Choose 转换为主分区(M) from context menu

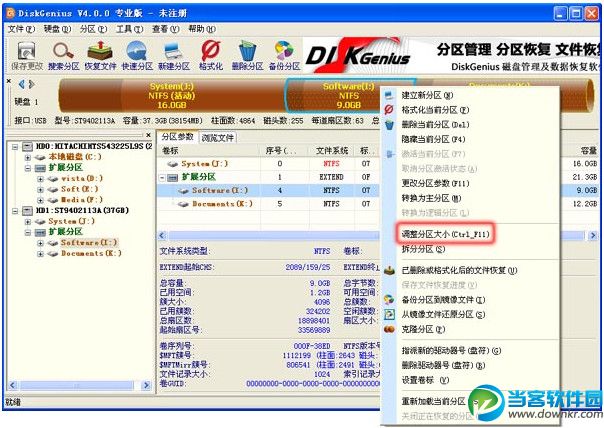(x=431, y=198)
